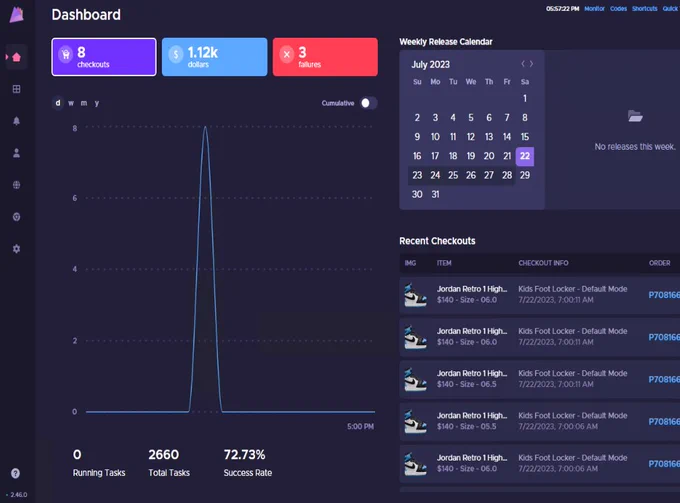Open the grid tasks sidebar icon
The height and width of the screenshot is (503, 680).
point(16,89)
